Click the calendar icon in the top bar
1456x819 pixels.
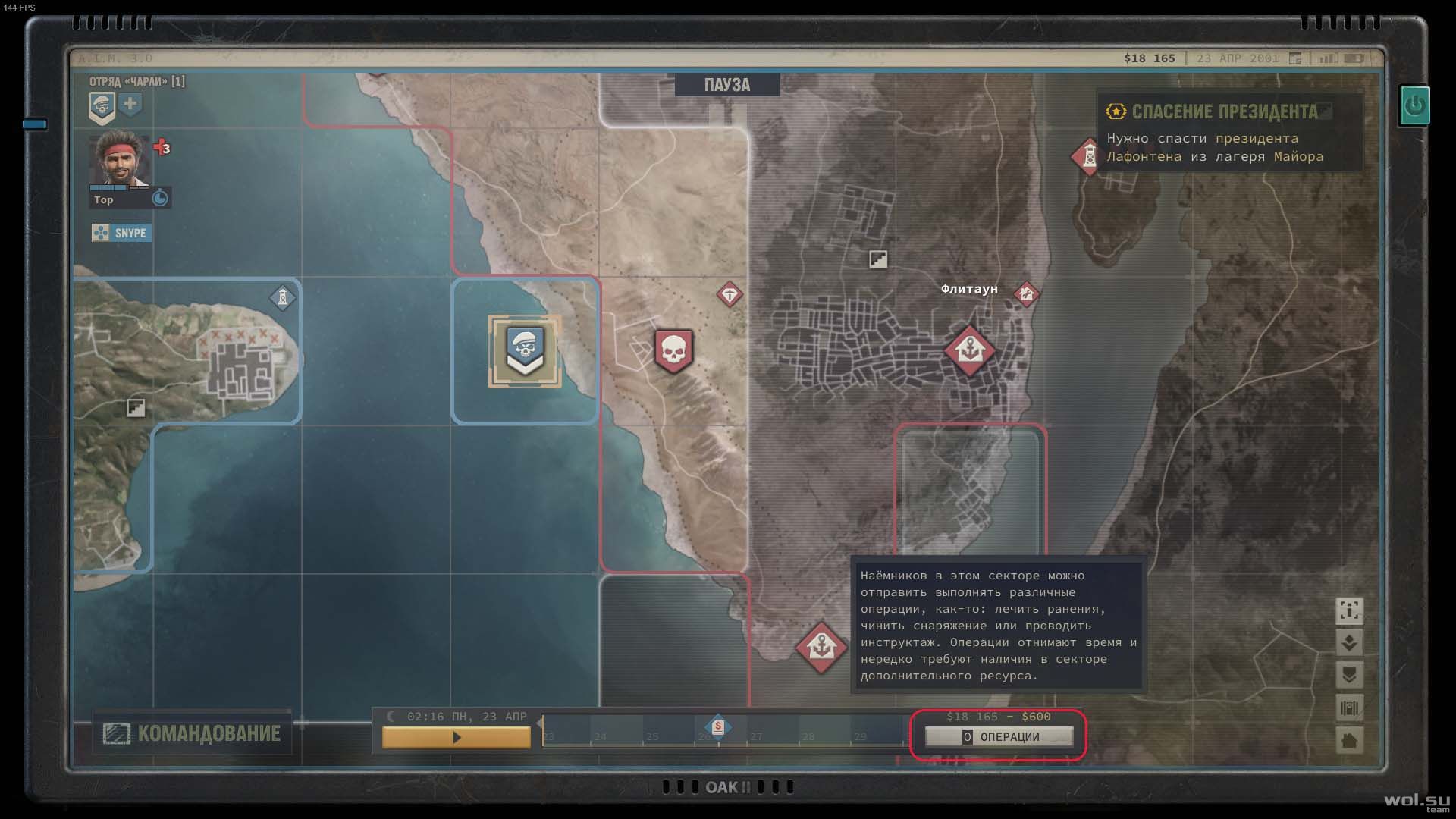tap(1296, 58)
